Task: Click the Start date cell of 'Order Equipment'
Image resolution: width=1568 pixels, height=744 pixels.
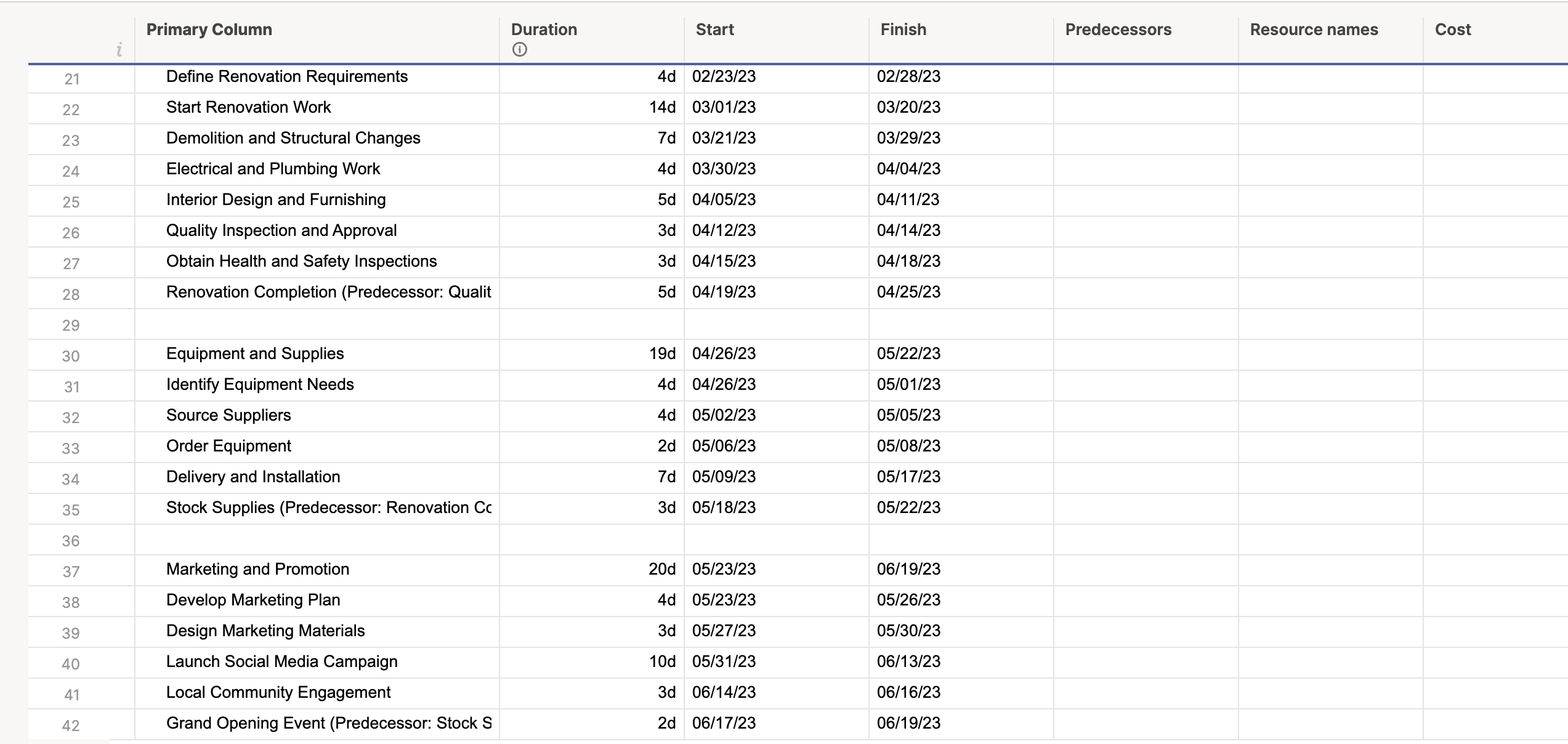Action: click(x=723, y=446)
